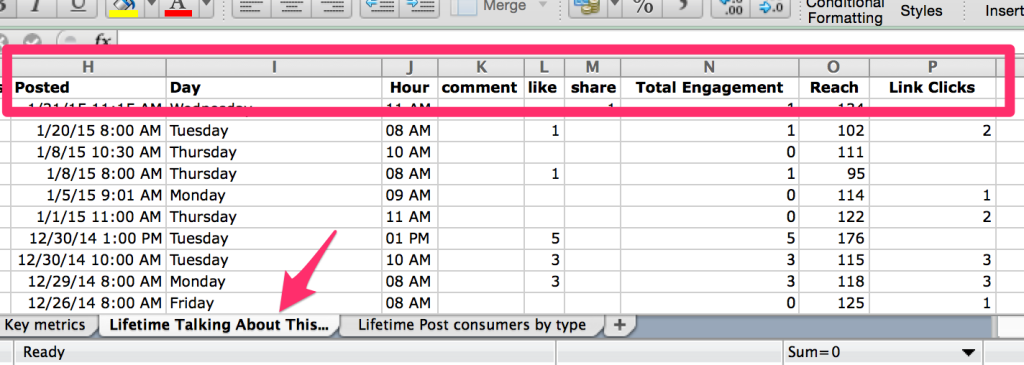Viewport: 1024px width, 365px height.
Task: Select the Posted header cell
Action: click(x=88, y=87)
